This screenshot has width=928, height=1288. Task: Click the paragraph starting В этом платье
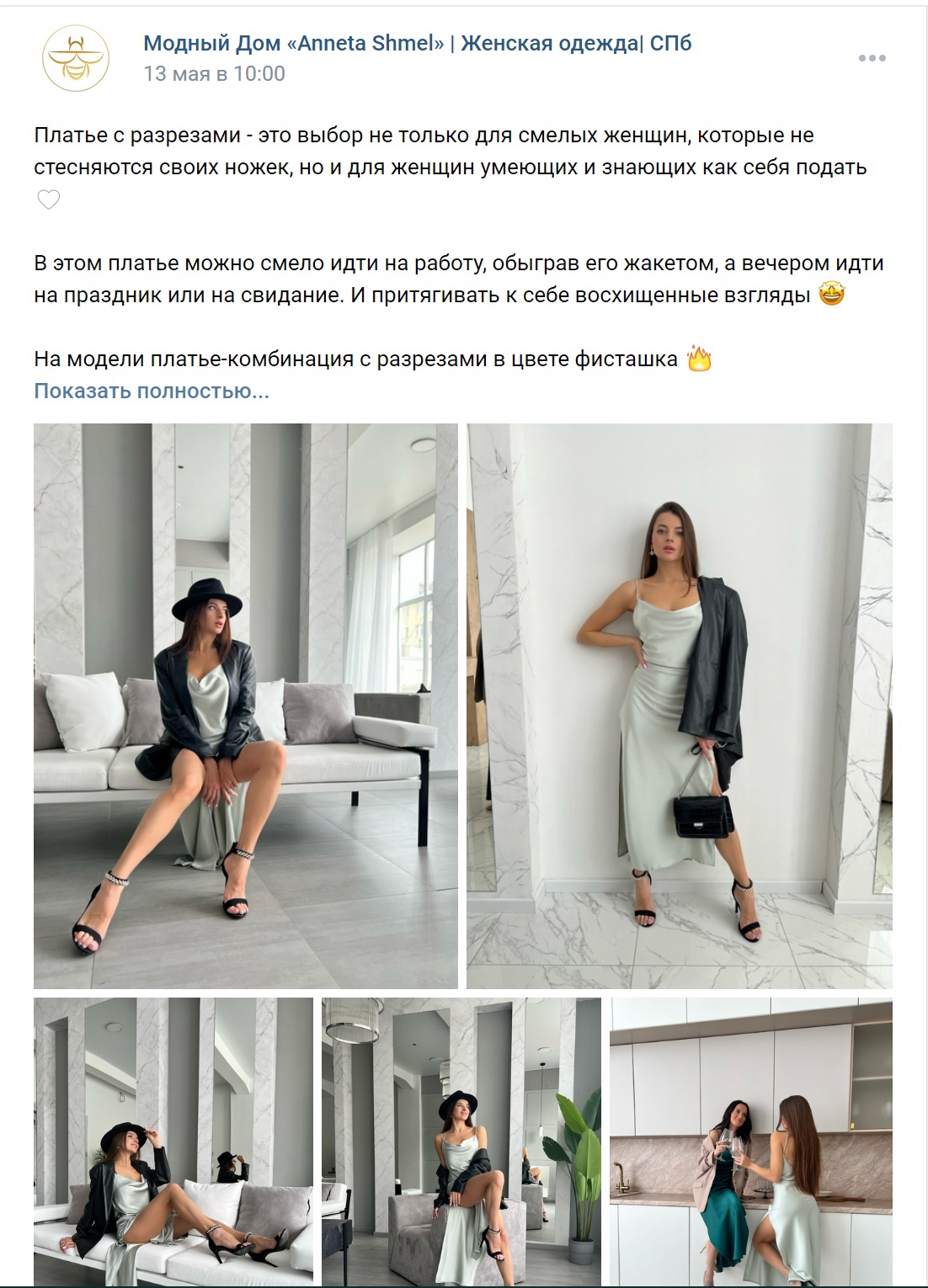(x=459, y=279)
